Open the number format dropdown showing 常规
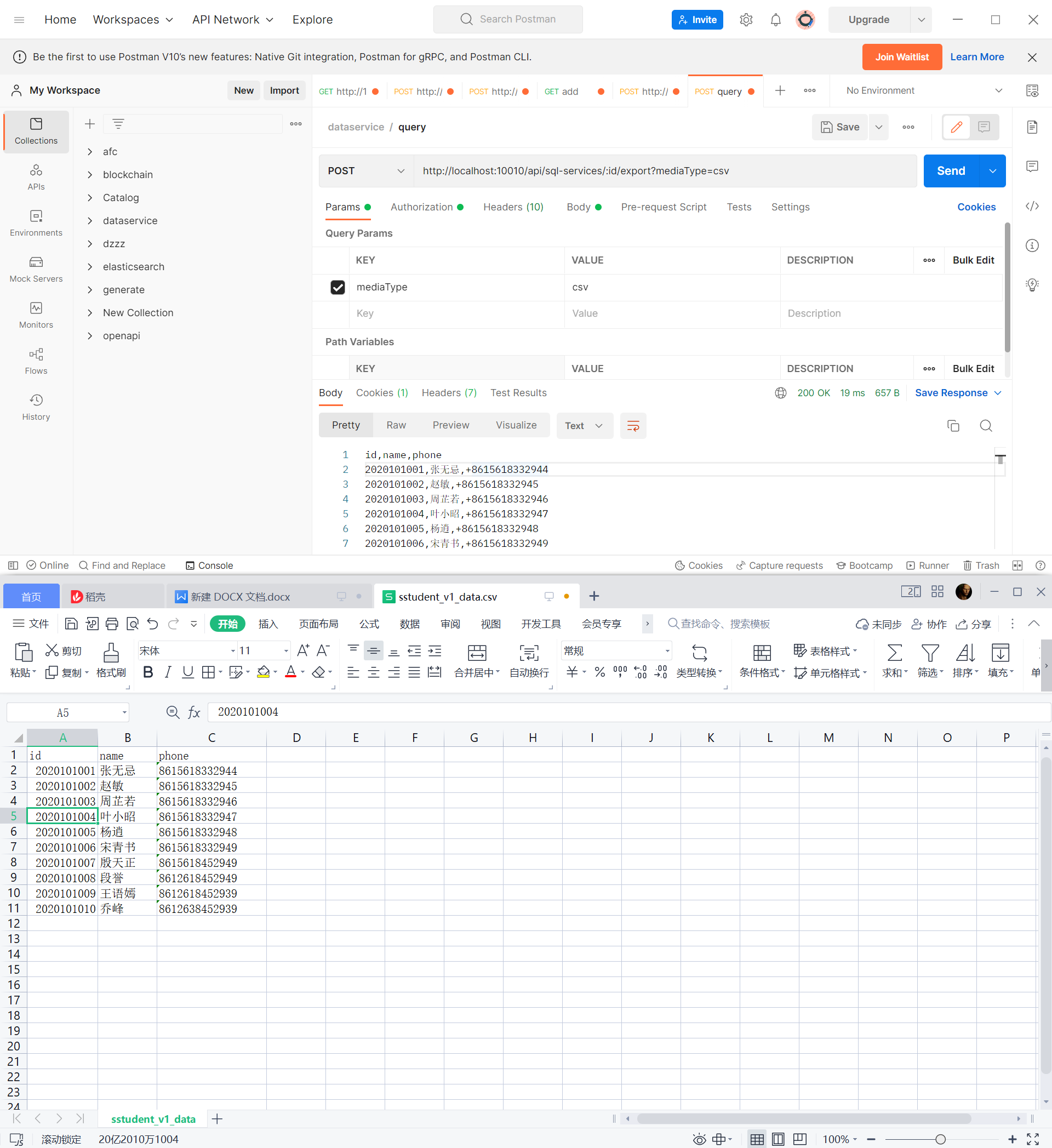Screen dimensions: 1052x1148 tap(667, 651)
